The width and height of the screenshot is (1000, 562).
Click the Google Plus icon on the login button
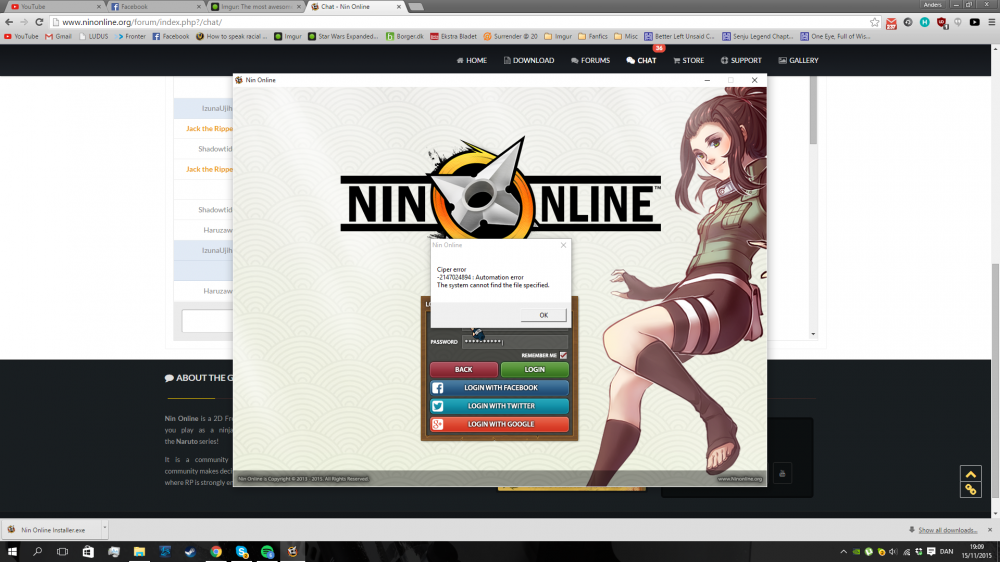(437, 425)
